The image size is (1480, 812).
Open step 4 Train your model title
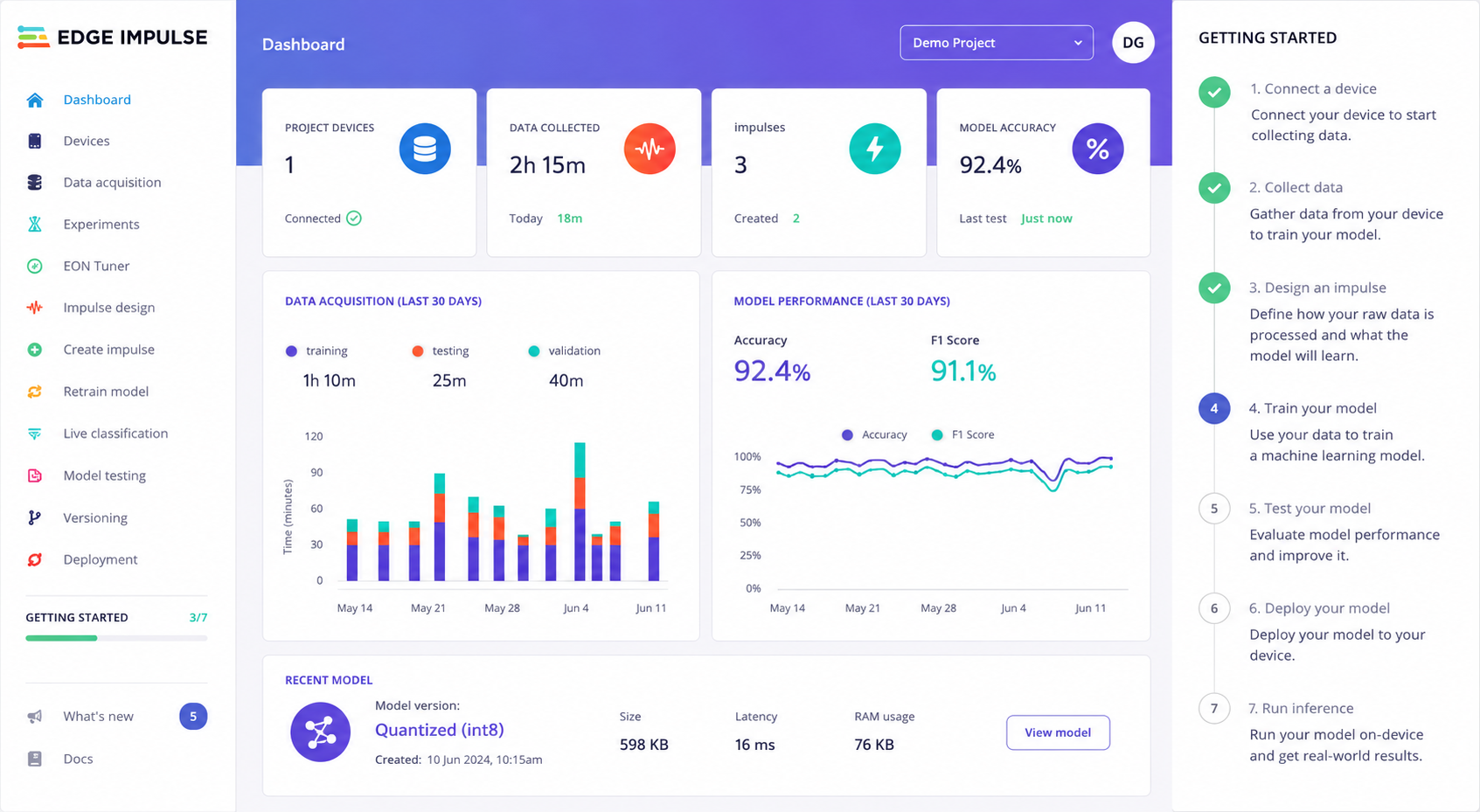pos(1312,408)
